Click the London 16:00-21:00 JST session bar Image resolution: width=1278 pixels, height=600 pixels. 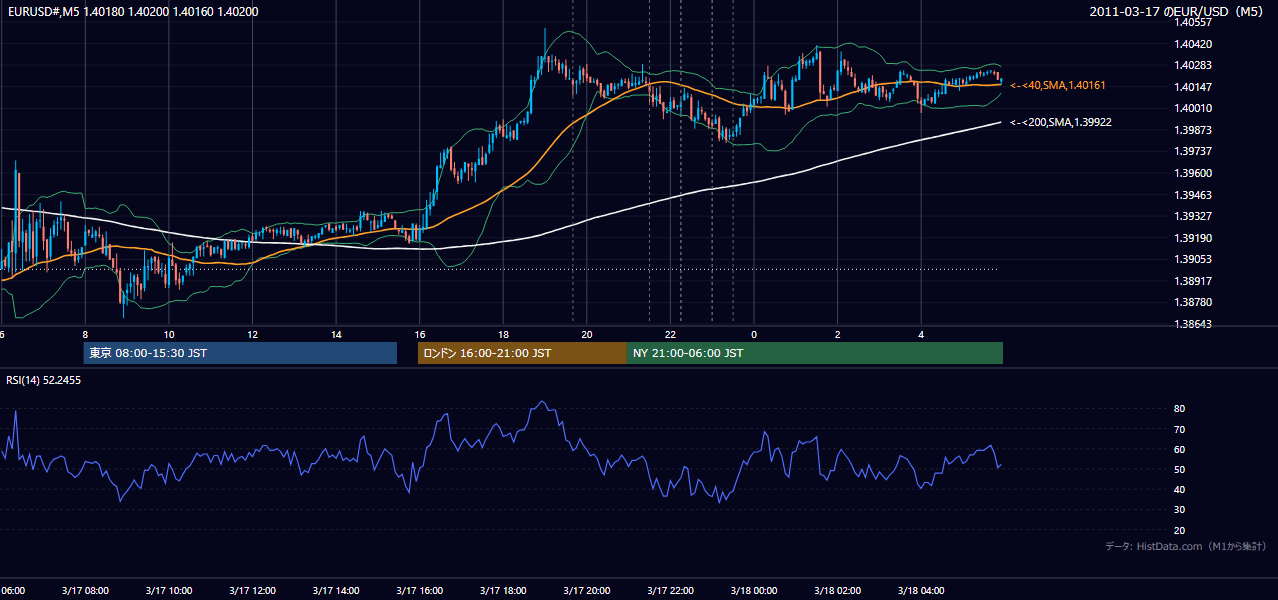click(522, 353)
